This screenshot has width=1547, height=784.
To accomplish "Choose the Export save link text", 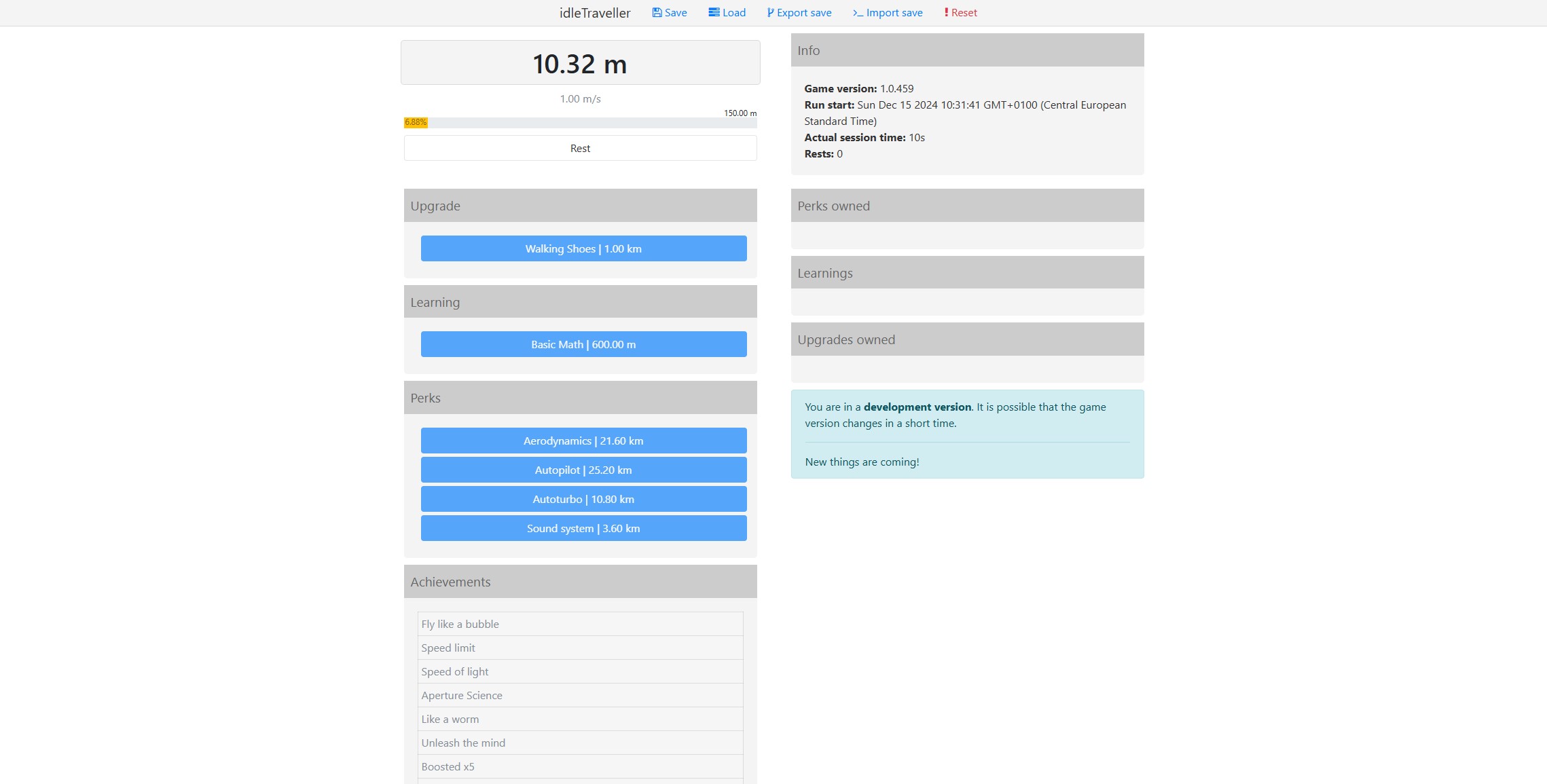I will [804, 12].
